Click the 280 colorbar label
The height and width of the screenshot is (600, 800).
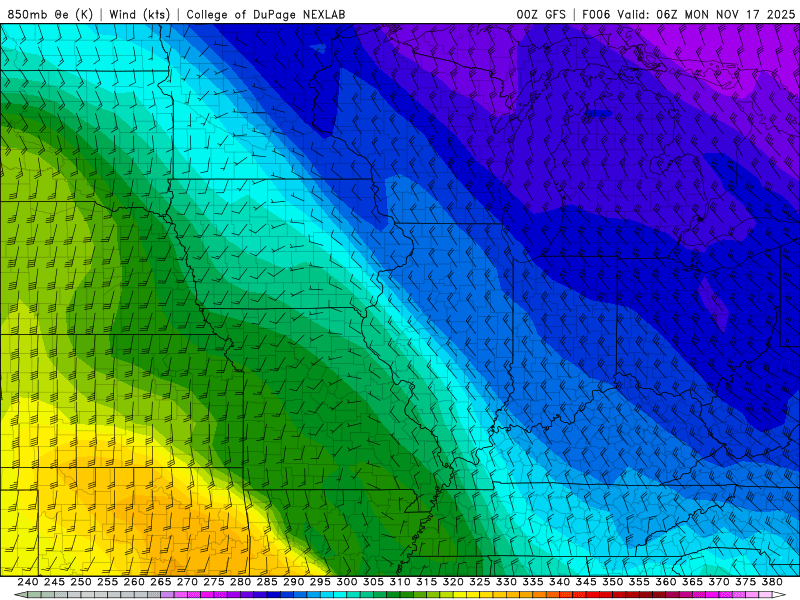pyautogui.click(x=240, y=582)
